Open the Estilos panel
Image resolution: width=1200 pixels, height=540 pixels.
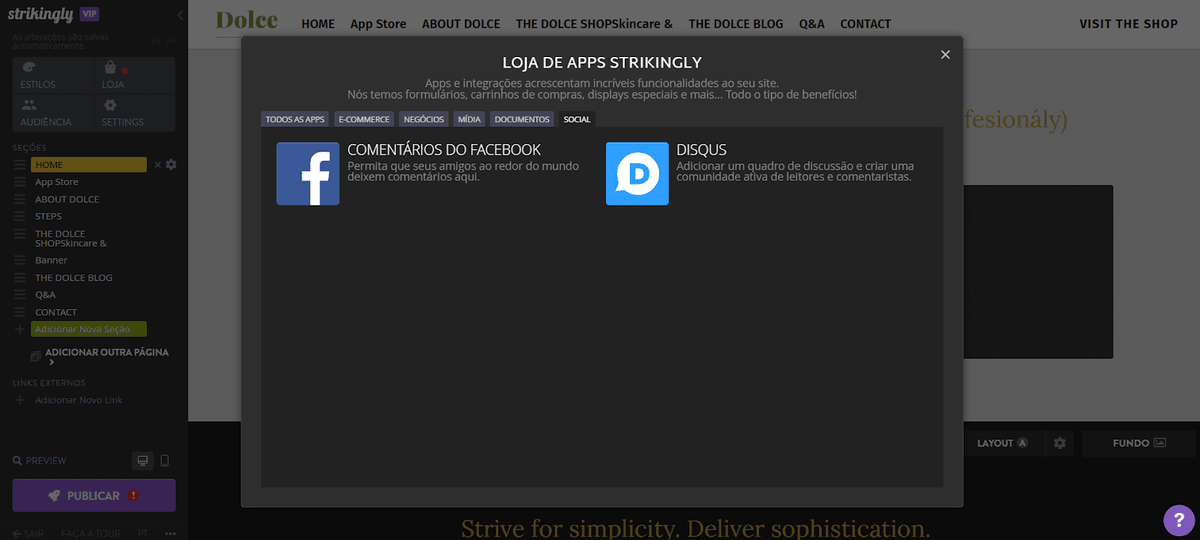(53, 76)
